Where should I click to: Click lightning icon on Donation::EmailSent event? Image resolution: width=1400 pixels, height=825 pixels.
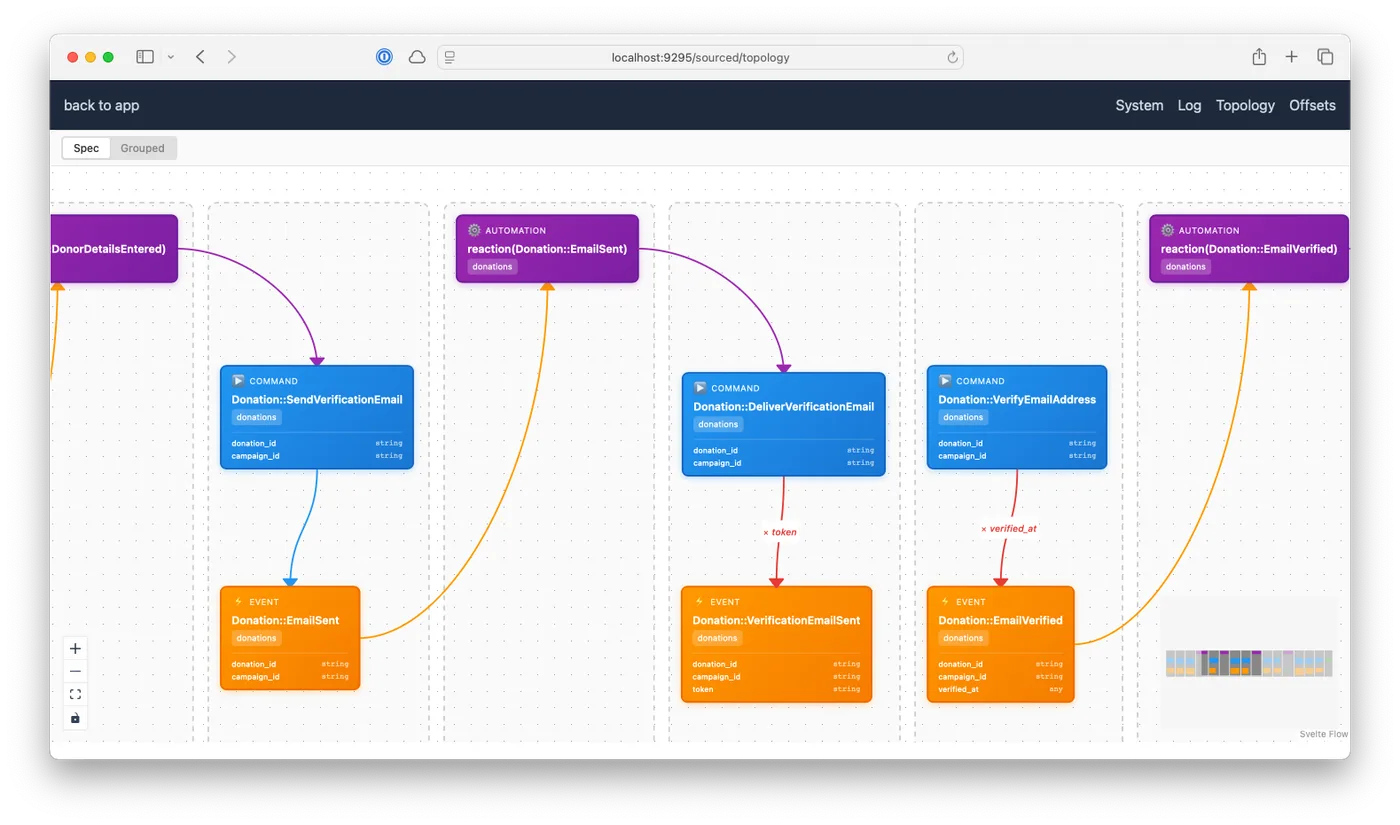tap(238, 602)
